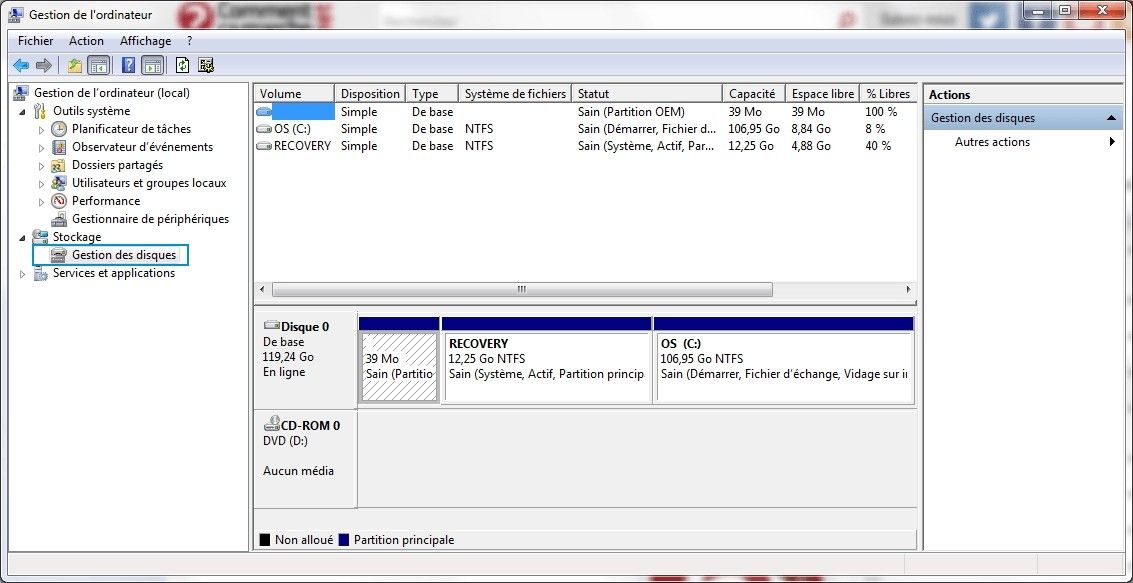The width and height of the screenshot is (1133, 583).
Task: Open the export list folder icon
Action: (x=75, y=64)
